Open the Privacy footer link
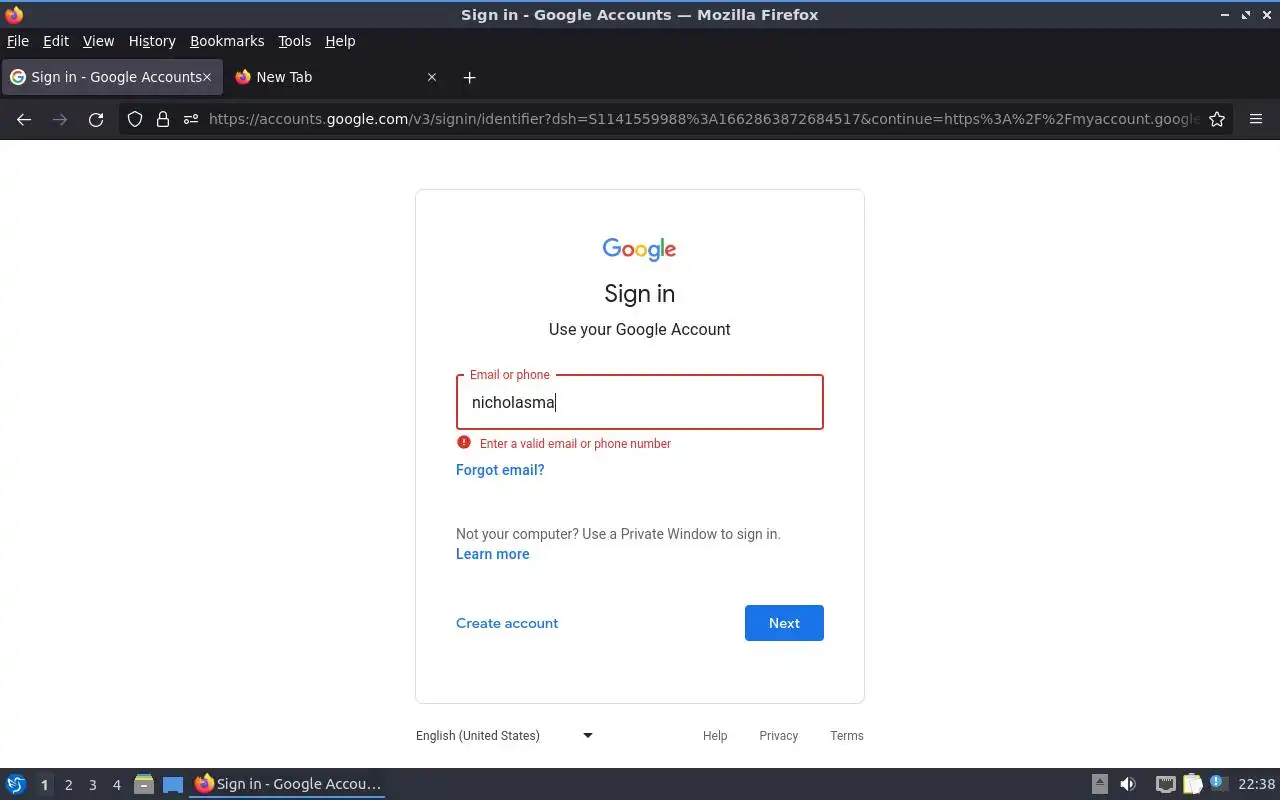Screen dimensions: 1280x800 [778, 736]
